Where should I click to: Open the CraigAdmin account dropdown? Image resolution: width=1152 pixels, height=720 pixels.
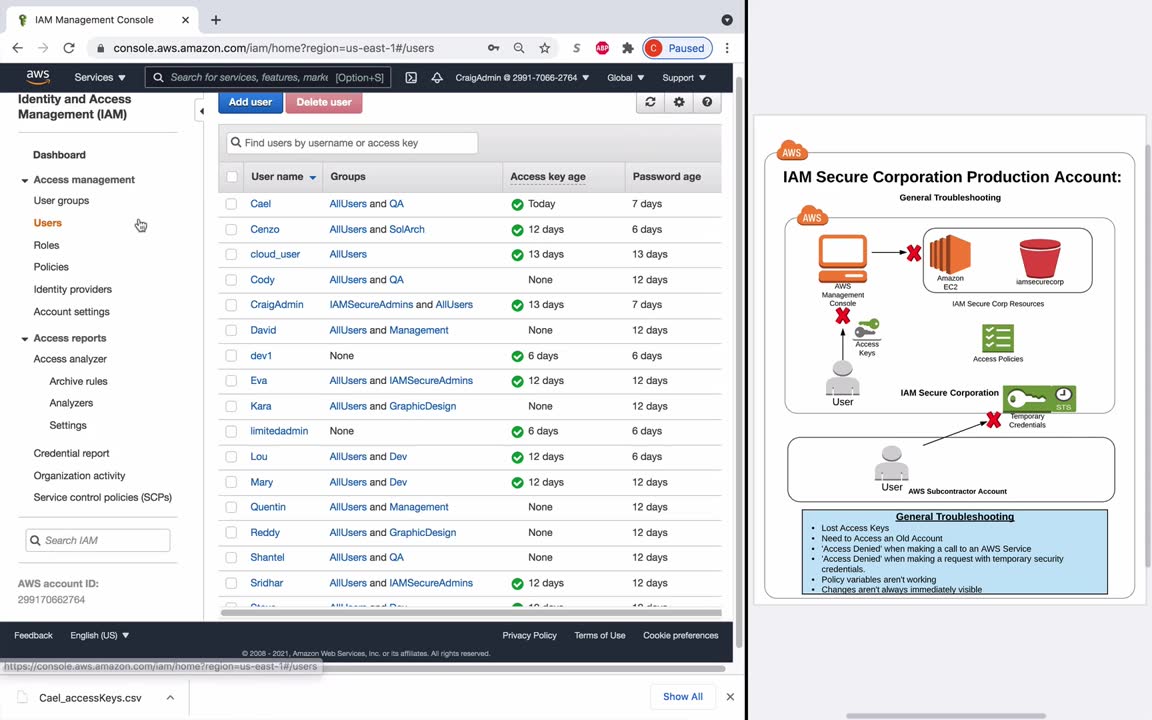point(522,77)
